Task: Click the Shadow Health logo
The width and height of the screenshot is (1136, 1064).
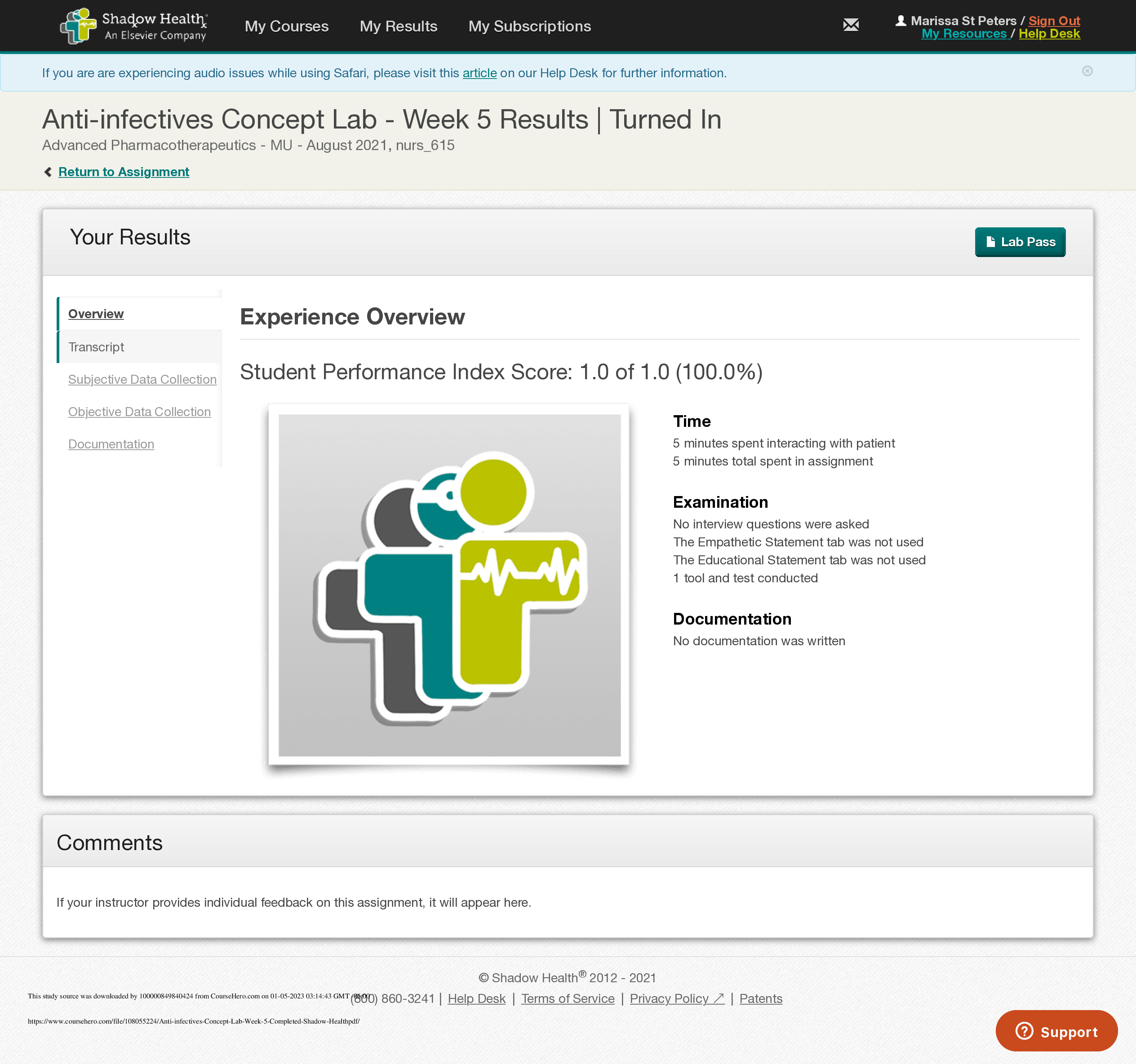Action: (x=134, y=27)
